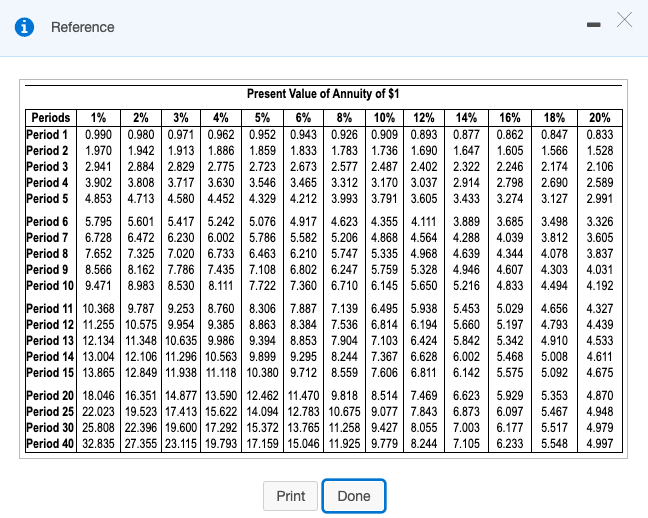
Task: Click the Period 14 row label
Action: [50, 357]
